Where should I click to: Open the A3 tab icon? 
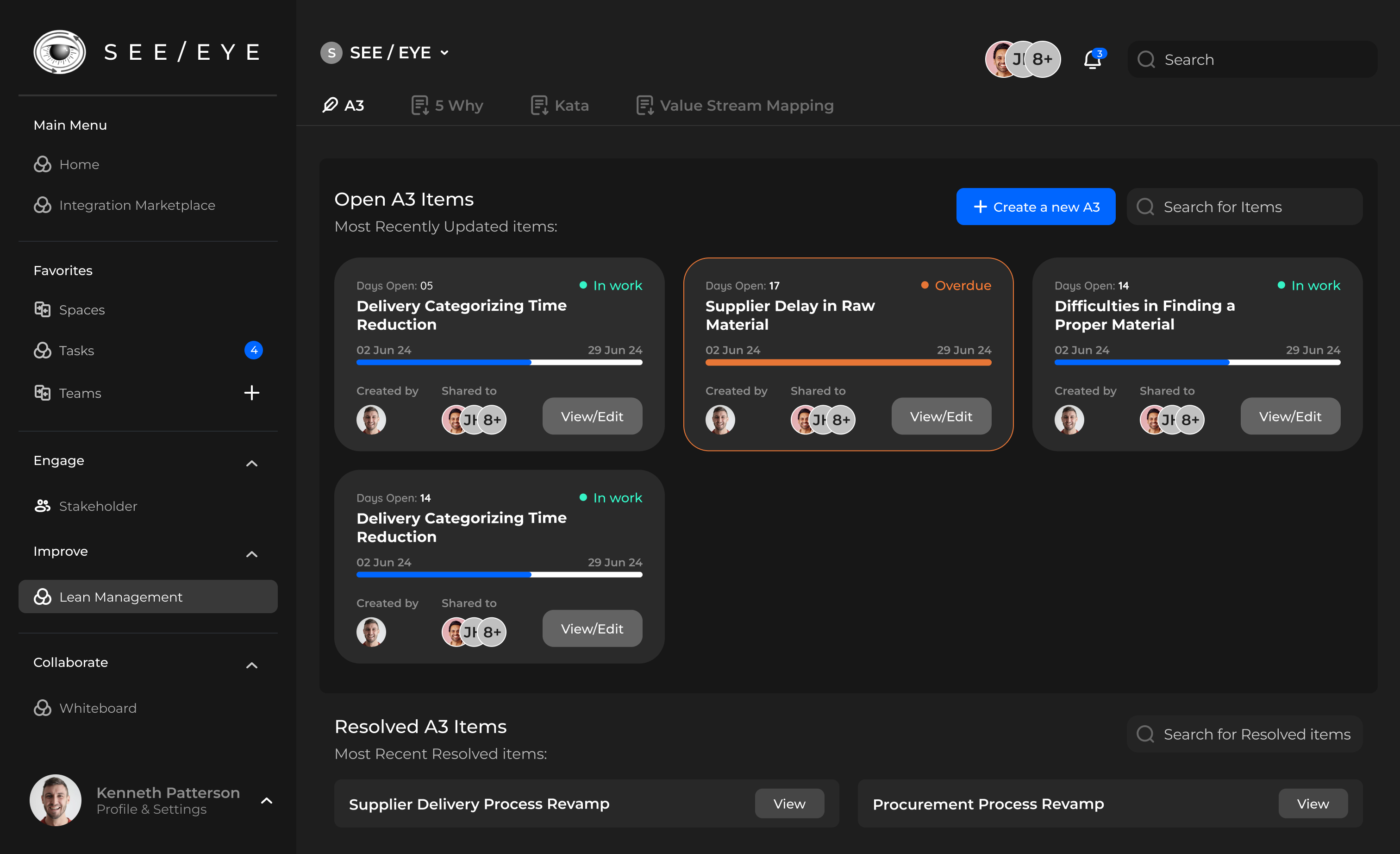[330, 105]
